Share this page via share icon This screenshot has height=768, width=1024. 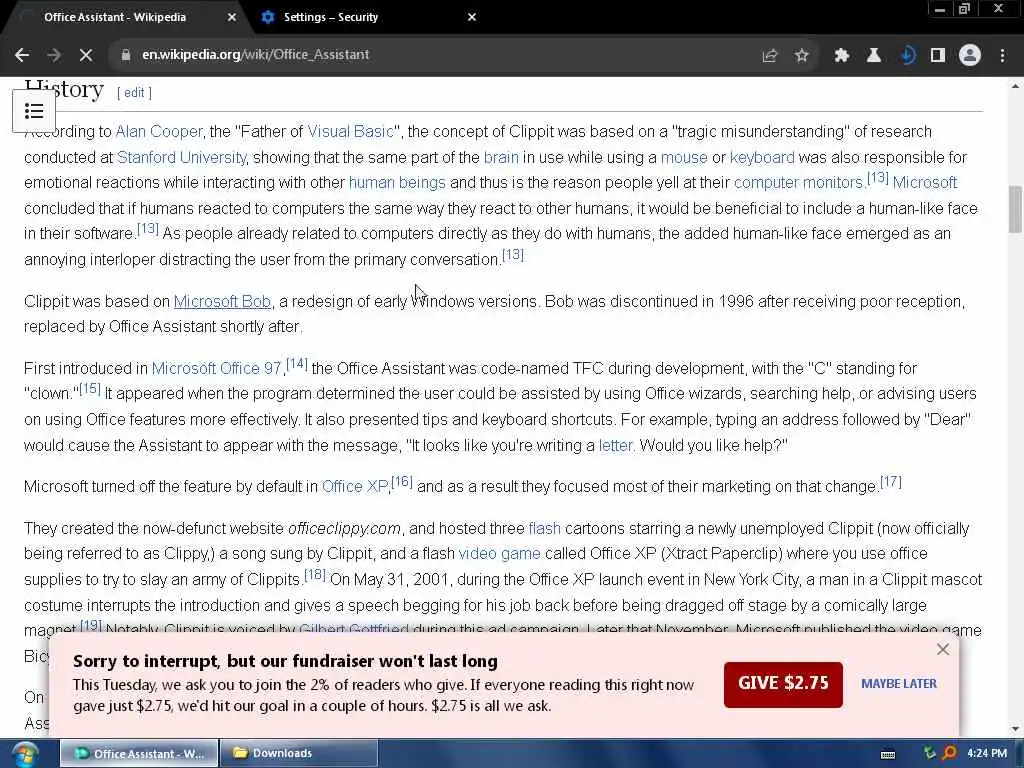pyautogui.click(x=770, y=56)
